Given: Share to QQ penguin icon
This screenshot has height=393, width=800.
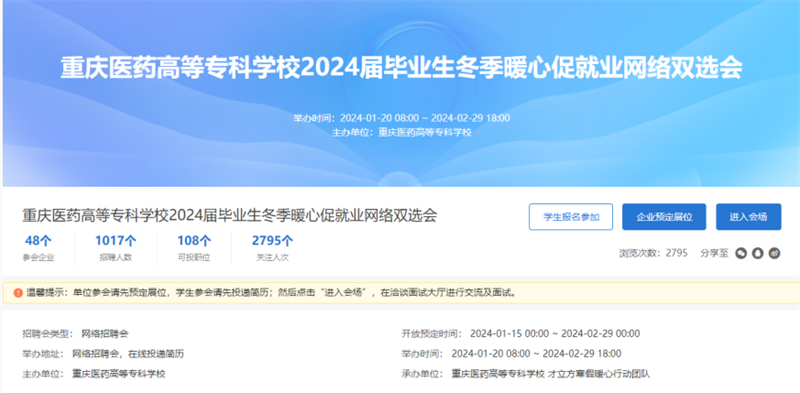Looking at the screenshot, I should [x=758, y=253].
